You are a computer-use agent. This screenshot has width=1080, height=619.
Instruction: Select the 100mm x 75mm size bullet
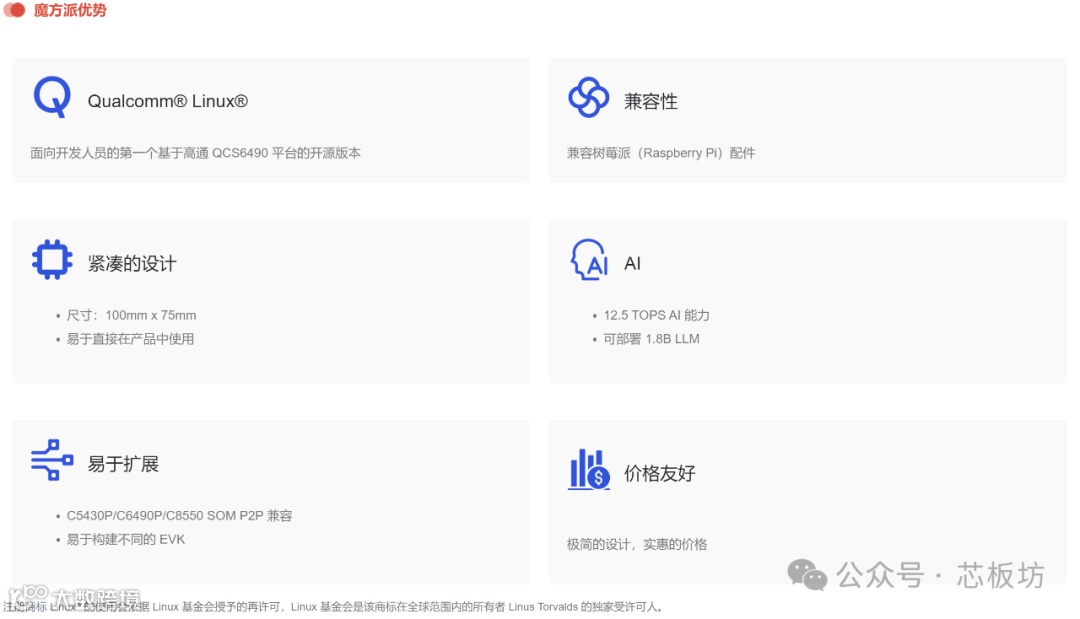tap(132, 315)
